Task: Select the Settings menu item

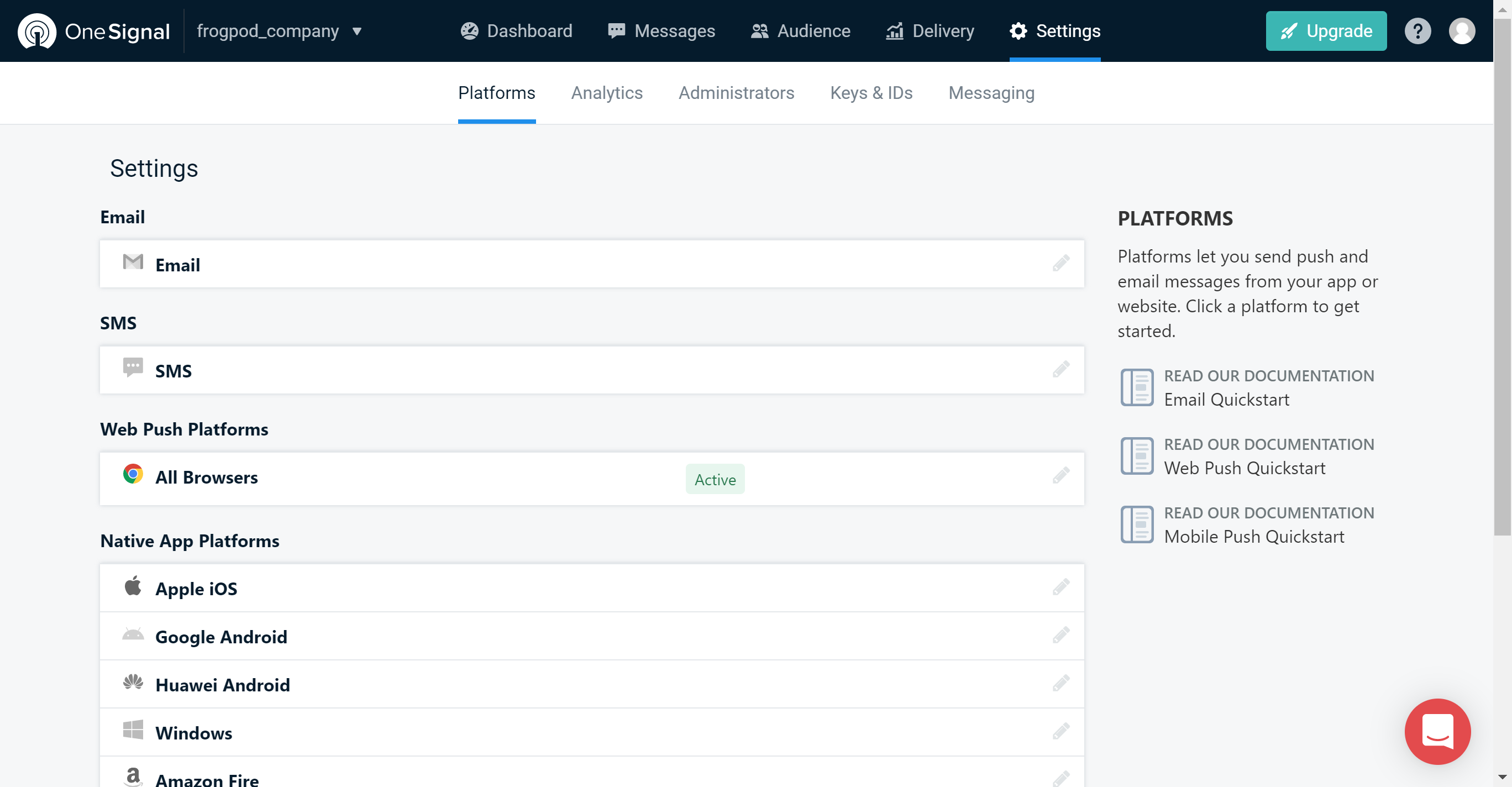Action: coord(1055,31)
